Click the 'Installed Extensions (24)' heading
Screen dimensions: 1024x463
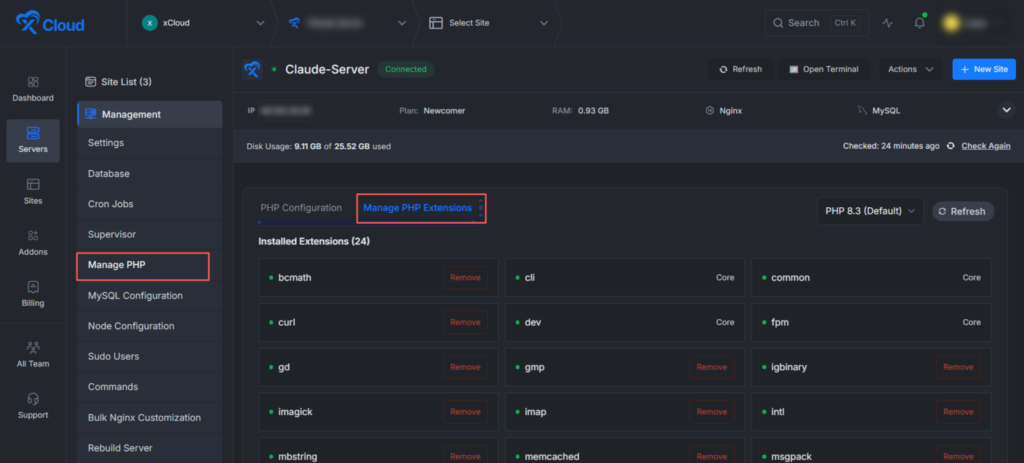click(314, 242)
